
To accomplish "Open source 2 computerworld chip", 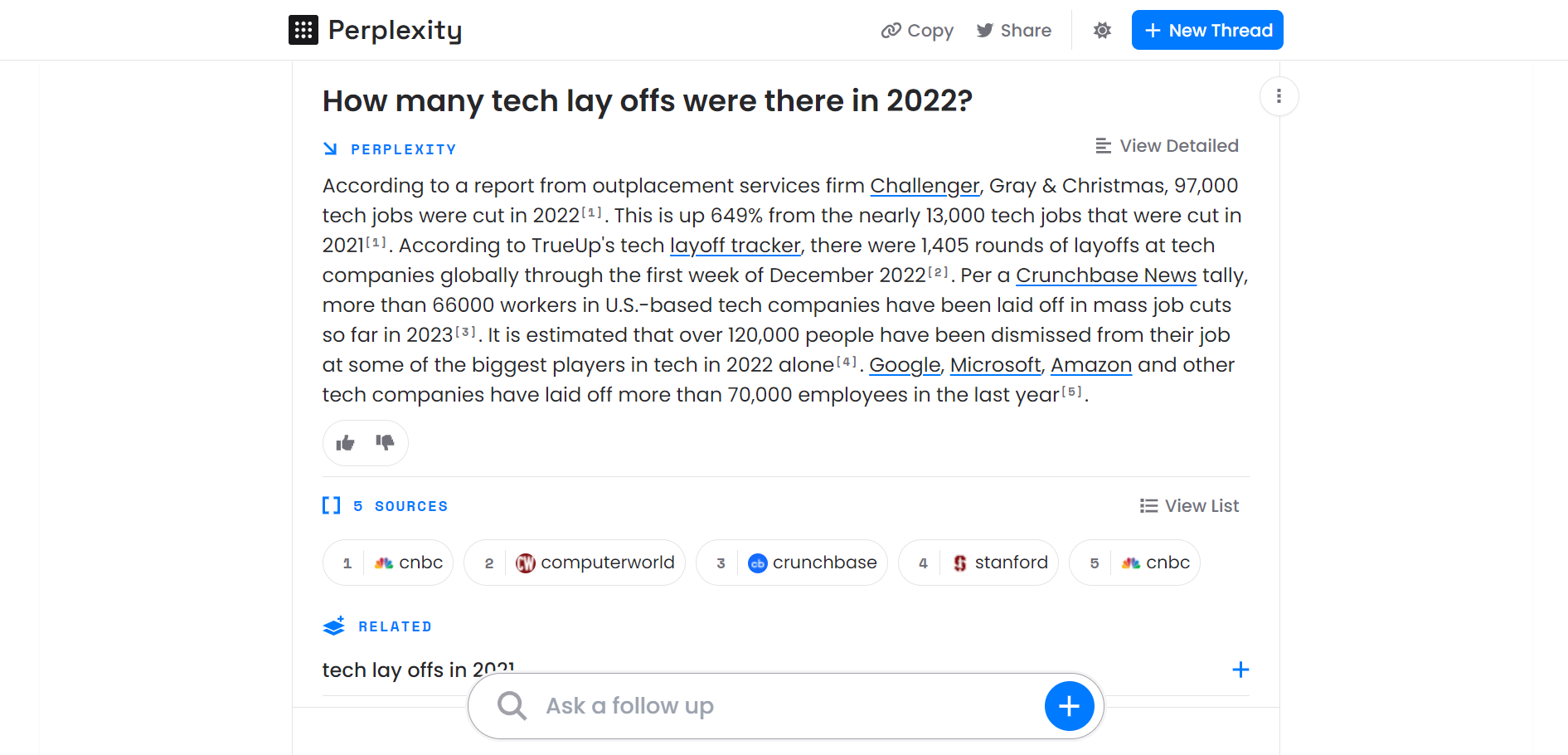I will [575, 563].
